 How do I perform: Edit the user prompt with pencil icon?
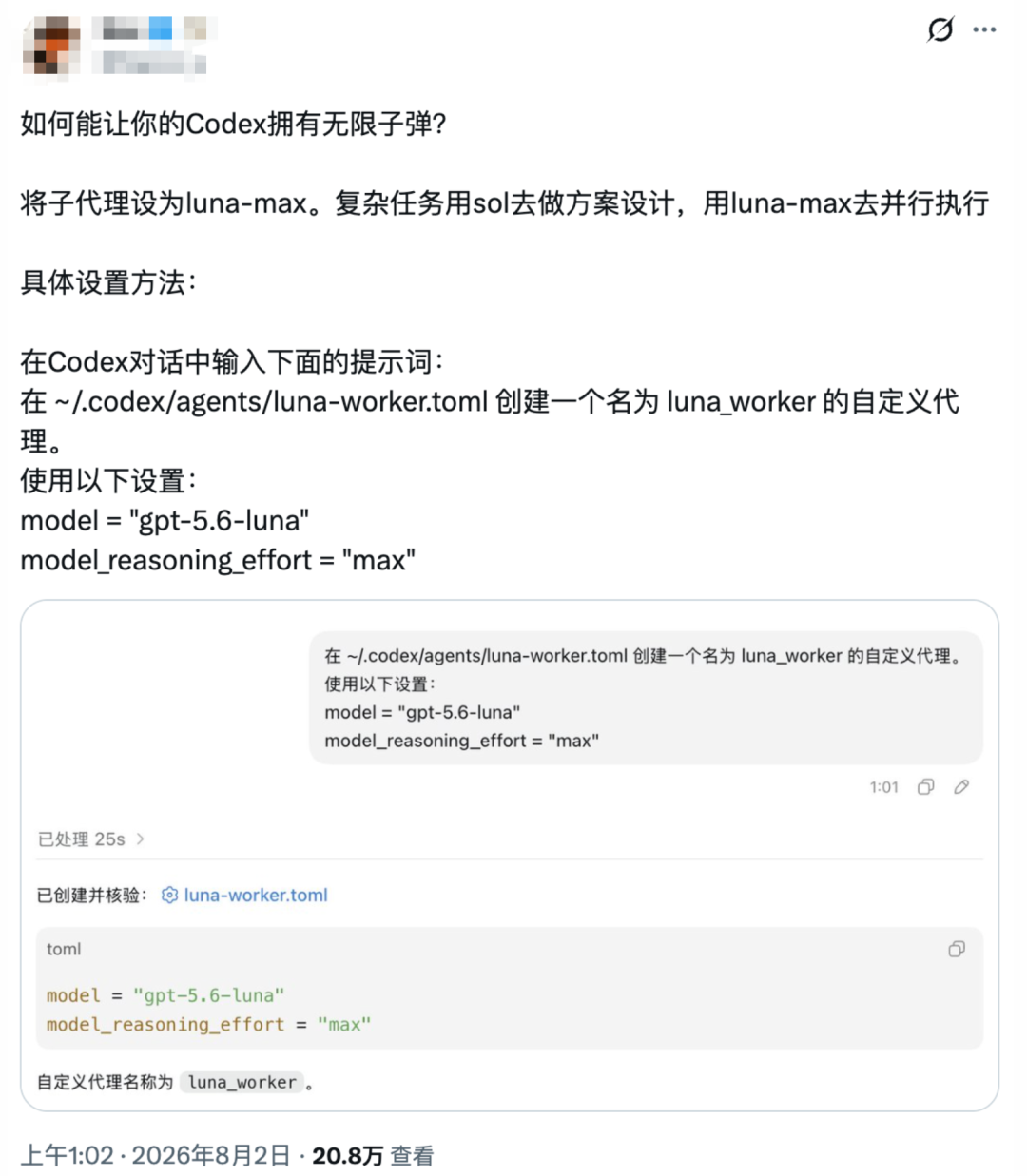pyautogui.click(x=961, y=786)
